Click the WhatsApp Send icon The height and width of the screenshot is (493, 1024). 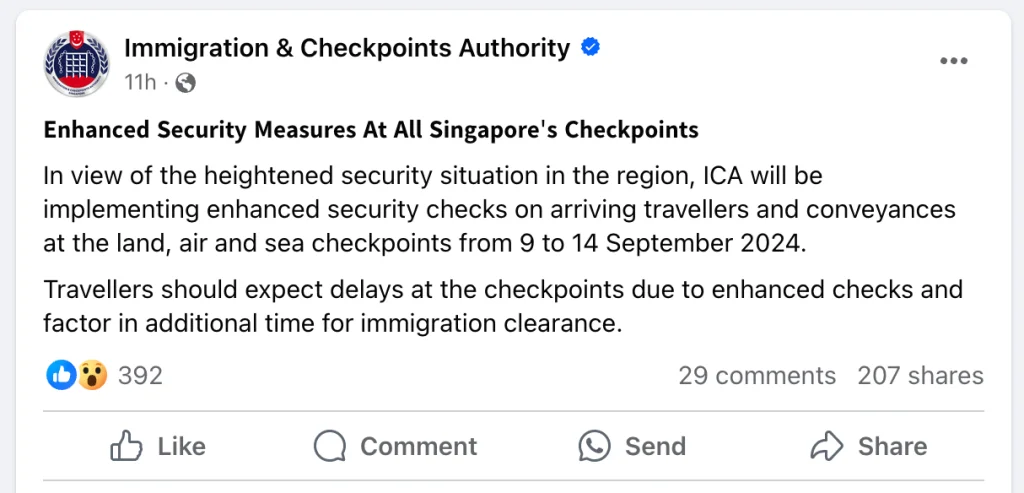[595, 447]
